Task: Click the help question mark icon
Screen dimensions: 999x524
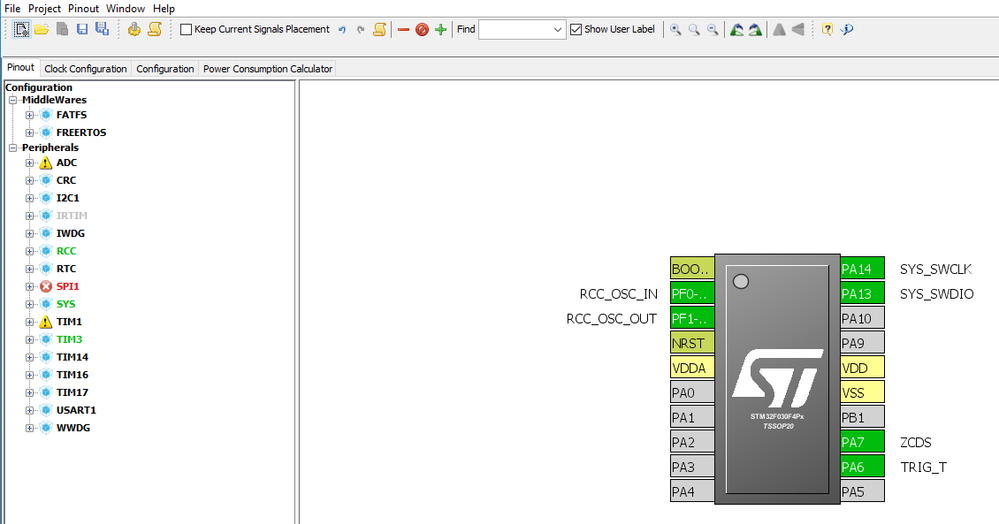Action: pos(827,29)
